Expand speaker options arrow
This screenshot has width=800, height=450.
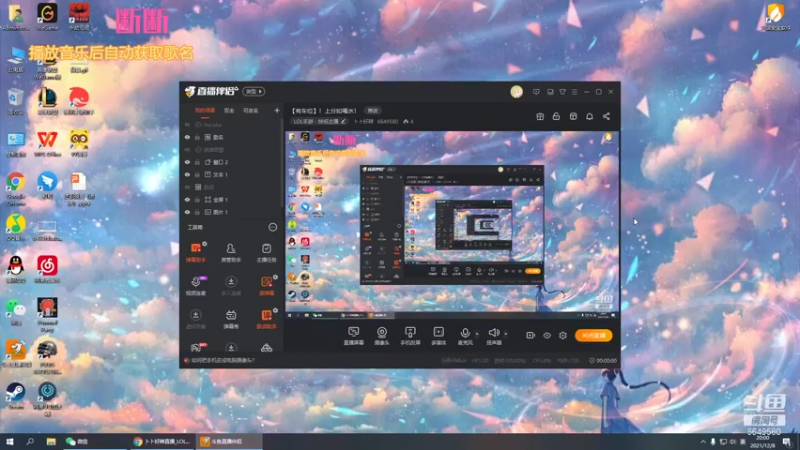(x=506, y=334)
